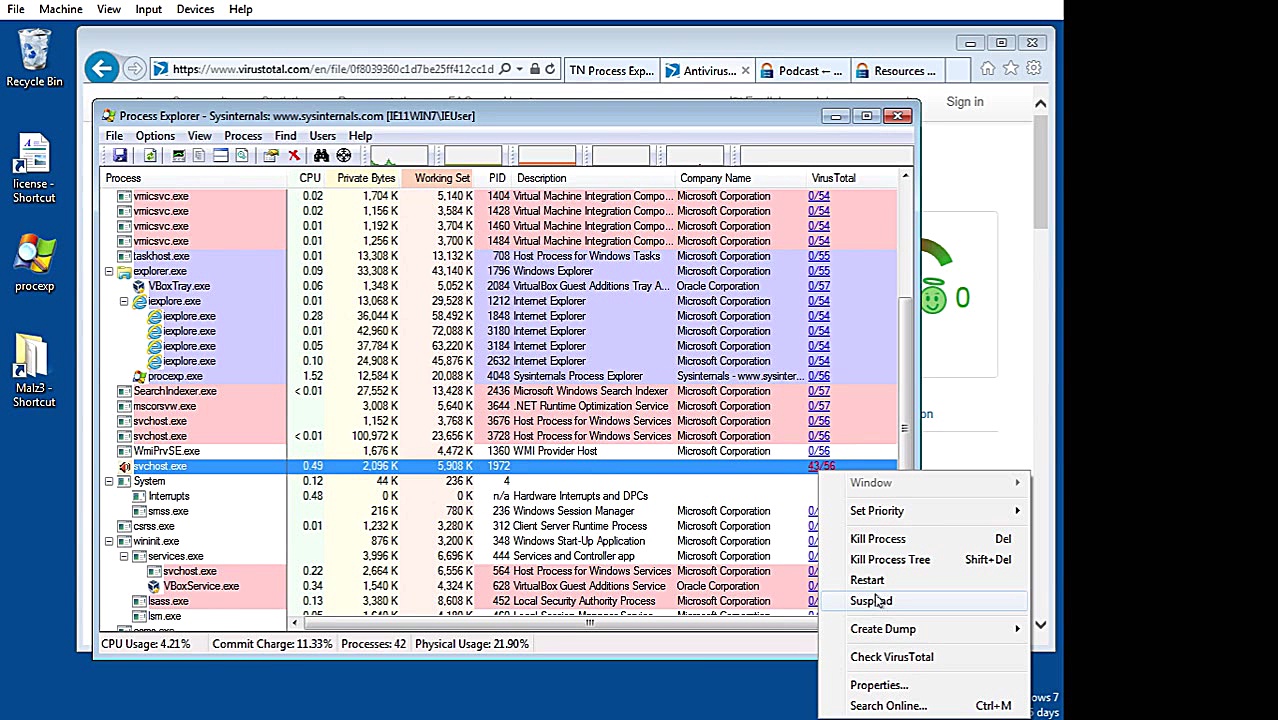Image resolution: width=1278 pixels, height=720 pixels.
Task: Sort by the Company Name column header
Action: tap(715, 178)
